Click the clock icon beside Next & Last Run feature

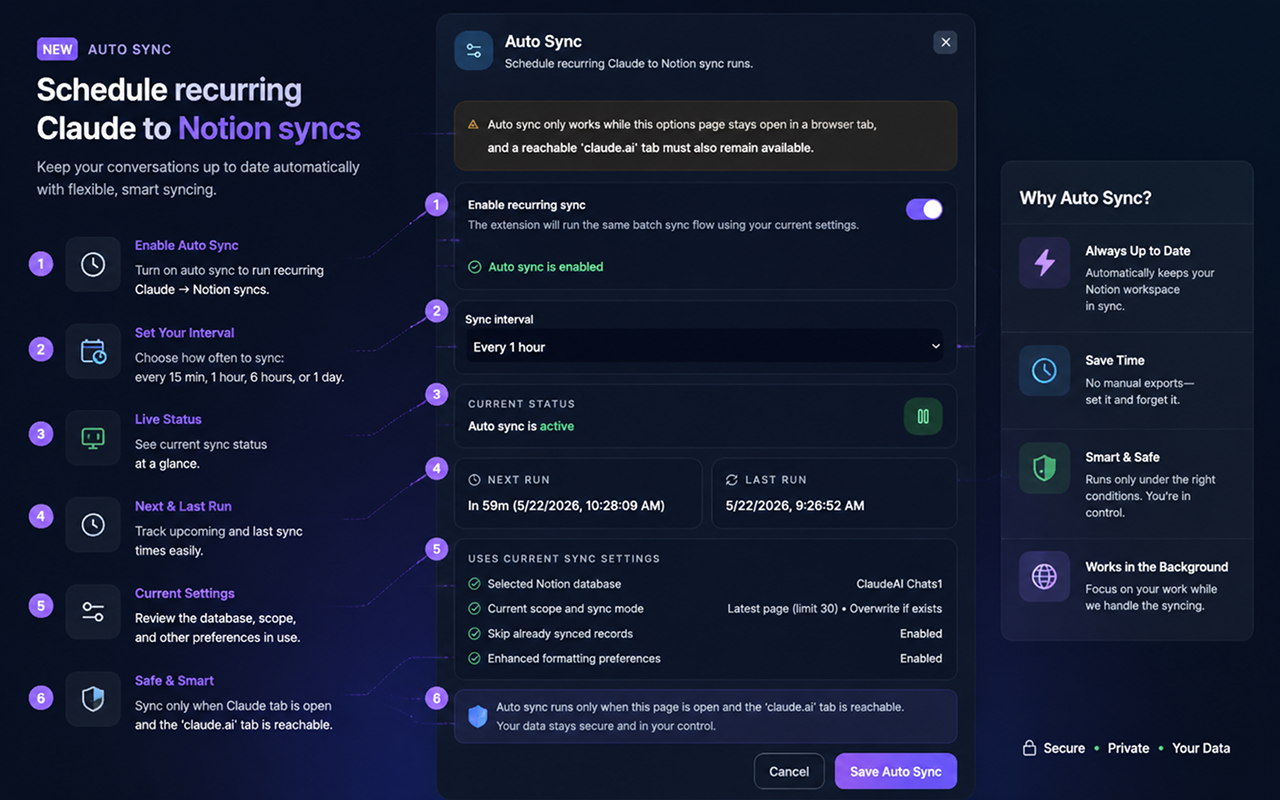[x=93, y=525]
